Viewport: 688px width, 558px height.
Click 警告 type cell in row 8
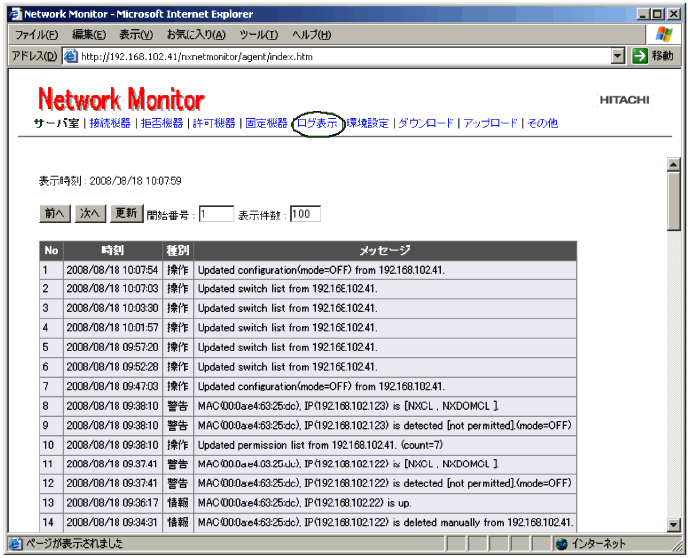(x=178, y=406)
